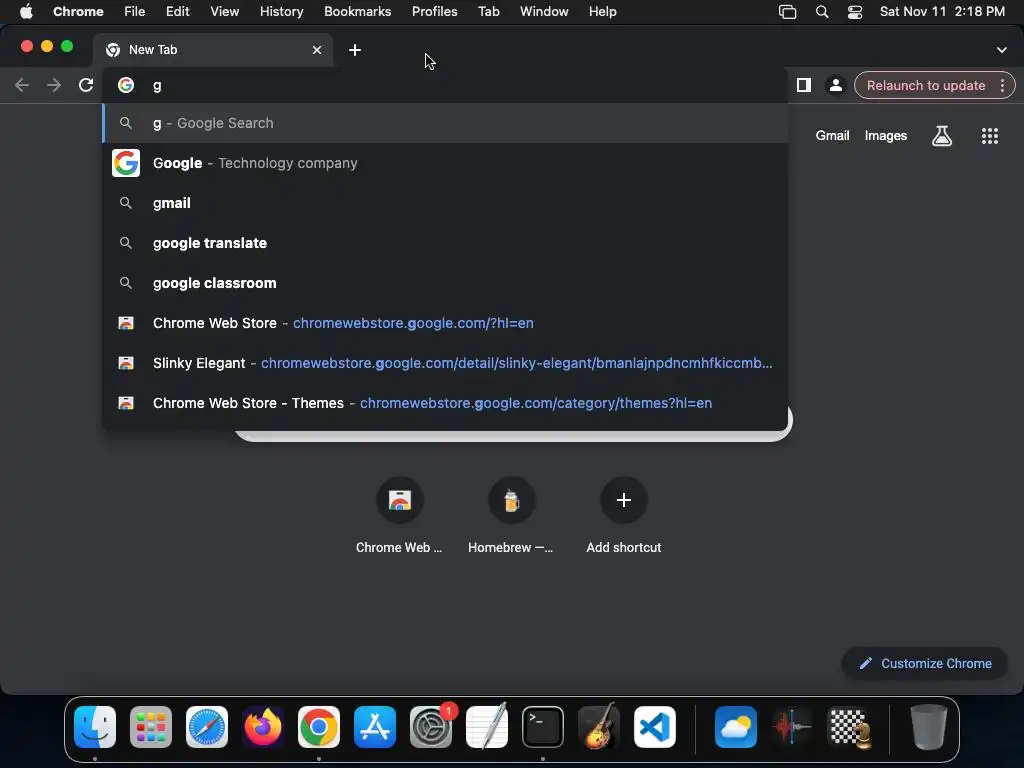Screen dimensions: 1024x768
Task: Open the Chrome menu bar item
Action: click(x=78, y=12)
